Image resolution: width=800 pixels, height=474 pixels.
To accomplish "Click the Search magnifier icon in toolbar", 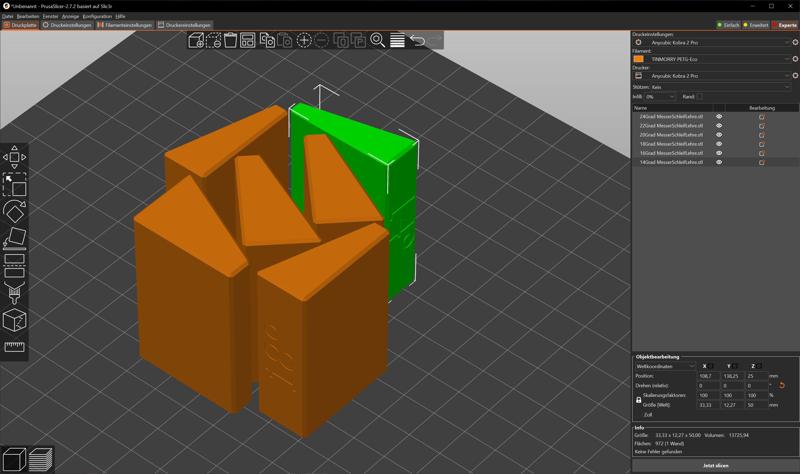I will (x=378, y=40).
